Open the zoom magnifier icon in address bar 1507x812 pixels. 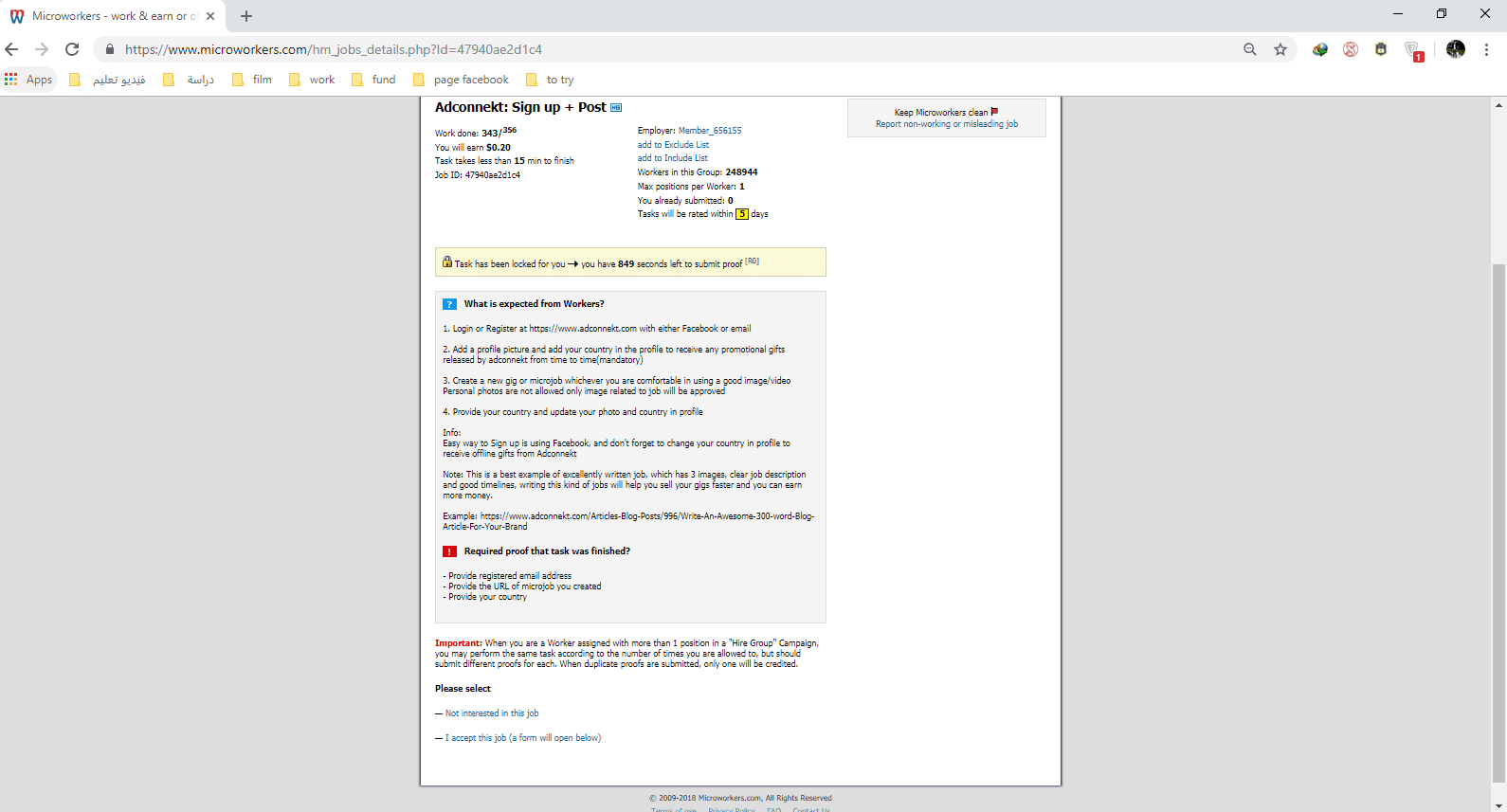pyautogui.click(x=1250, y=49)
